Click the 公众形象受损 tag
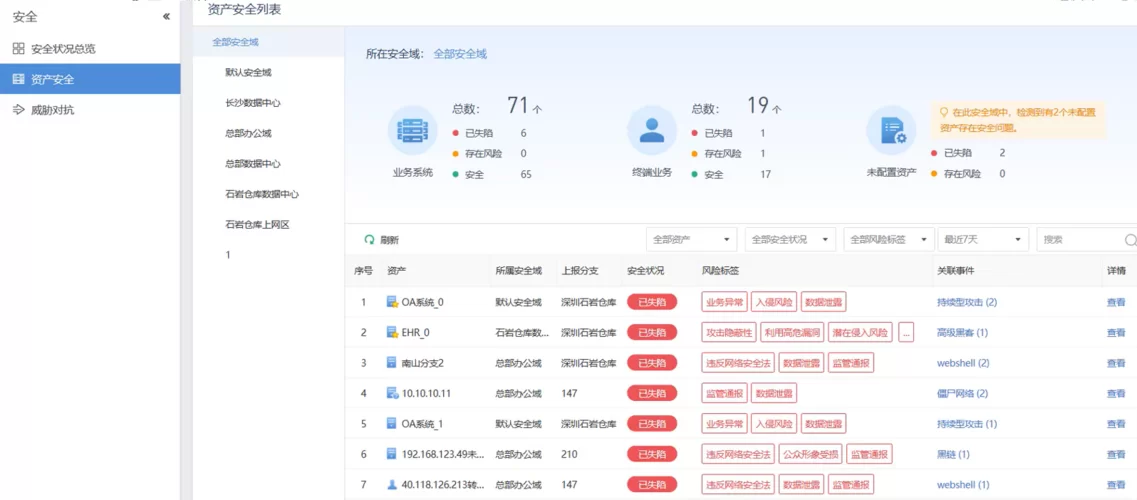Screen dimensions: 1137x500 [811, 454]
